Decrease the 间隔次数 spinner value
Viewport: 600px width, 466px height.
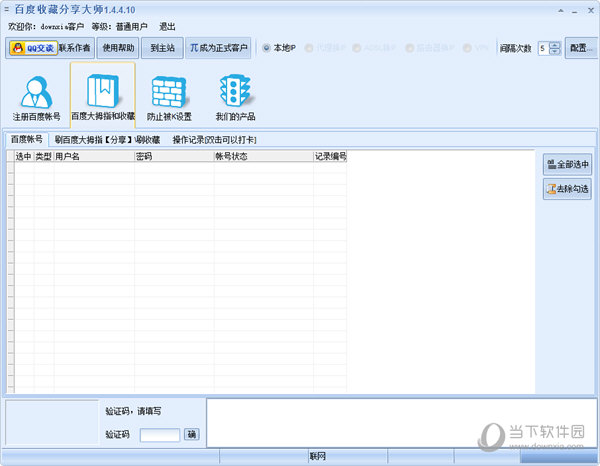pyautogui.click(x=555, y=52)
